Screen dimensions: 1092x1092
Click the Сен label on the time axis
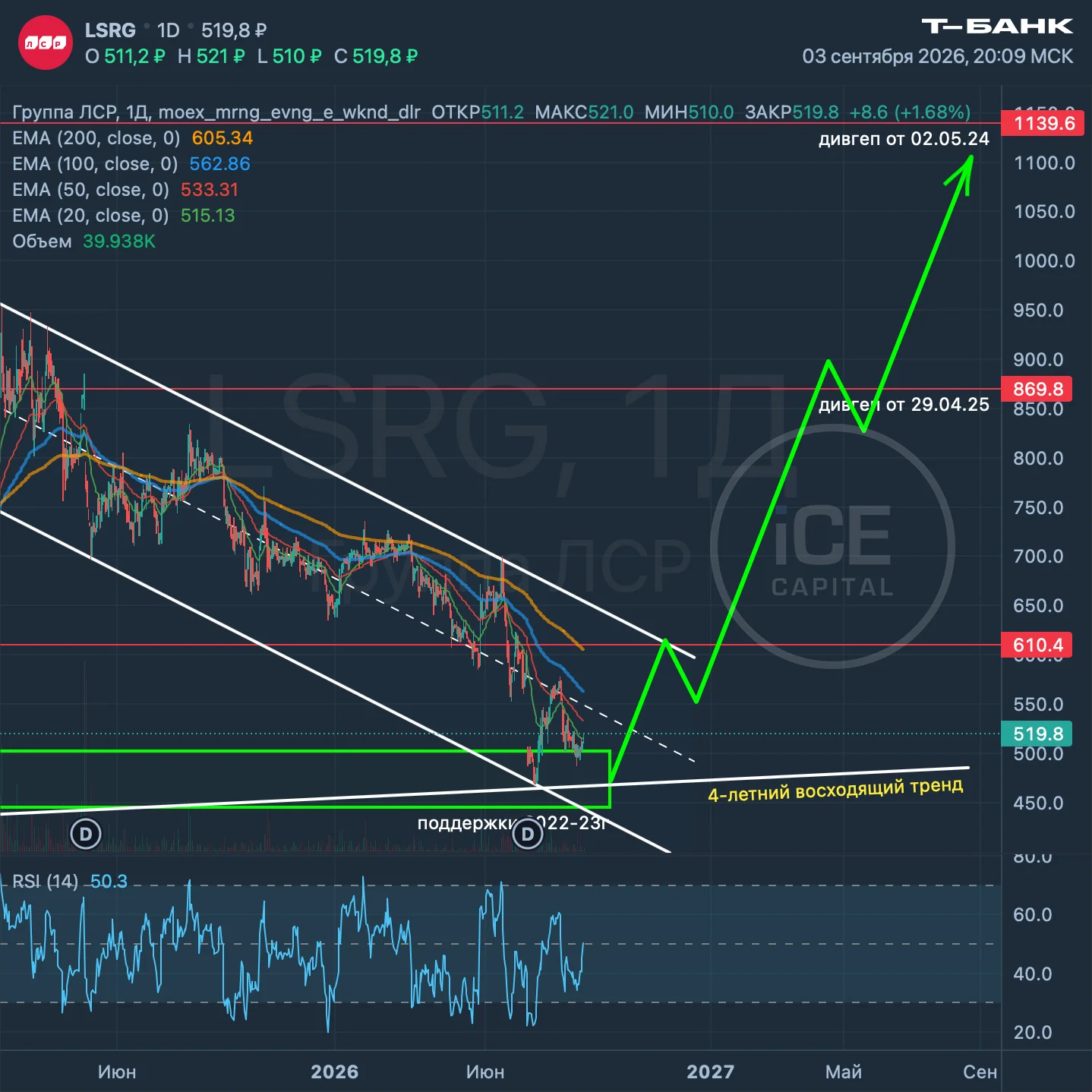point(980,1071)
